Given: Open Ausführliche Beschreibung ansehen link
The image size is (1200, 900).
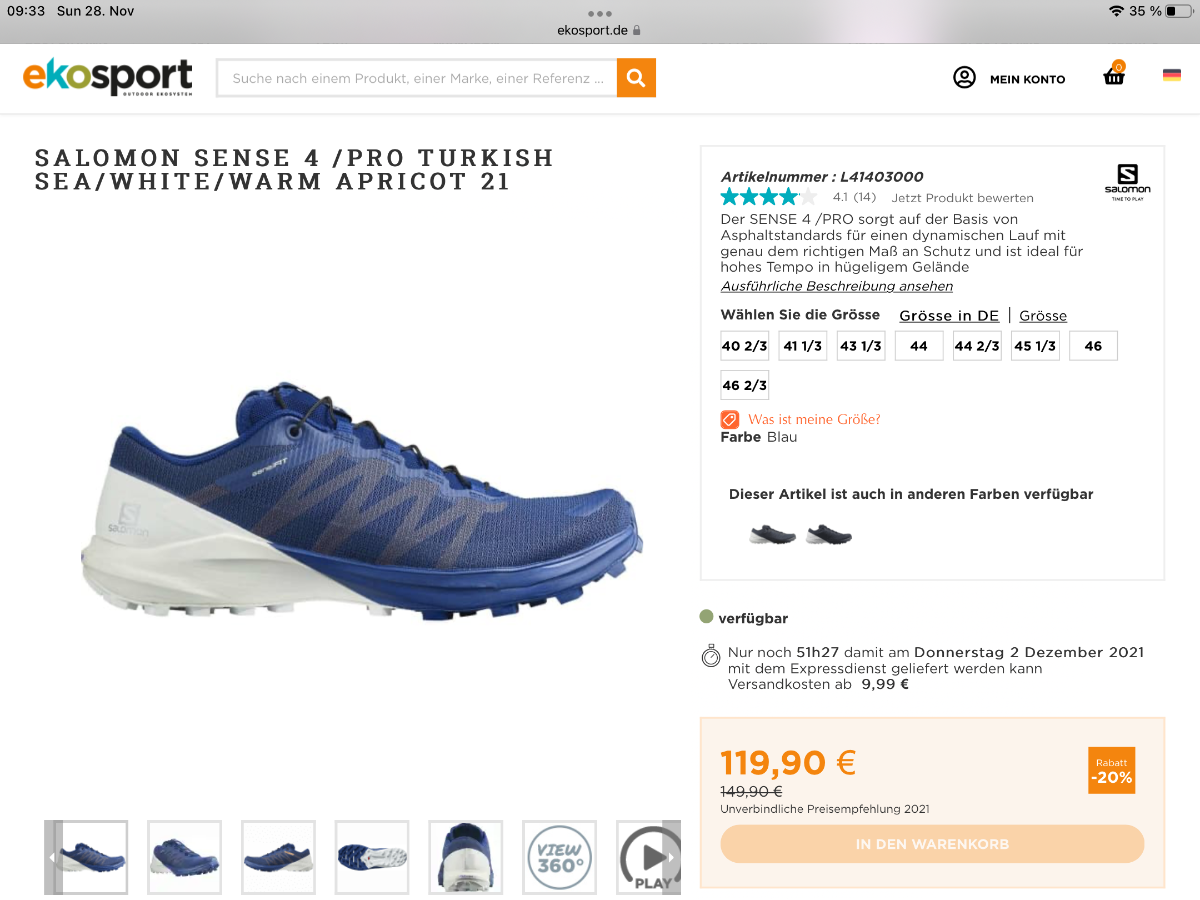Looking at the screenshot, I should tap(837, 286).
